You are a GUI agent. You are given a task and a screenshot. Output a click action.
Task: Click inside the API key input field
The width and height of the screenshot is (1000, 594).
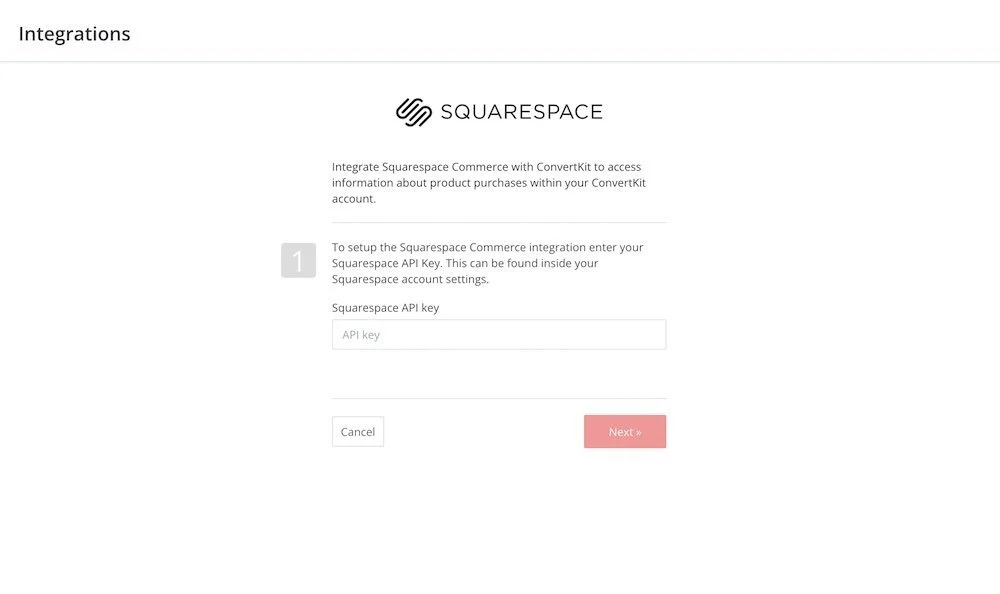point(499,334)
